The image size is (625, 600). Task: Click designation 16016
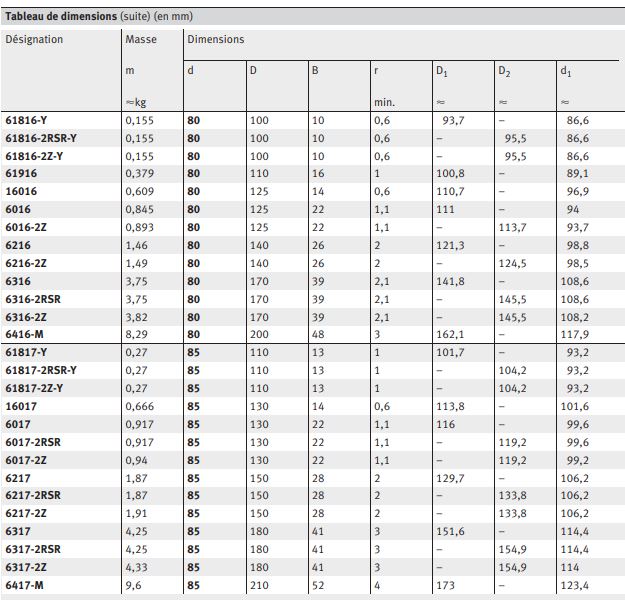[x=21, y=191]
